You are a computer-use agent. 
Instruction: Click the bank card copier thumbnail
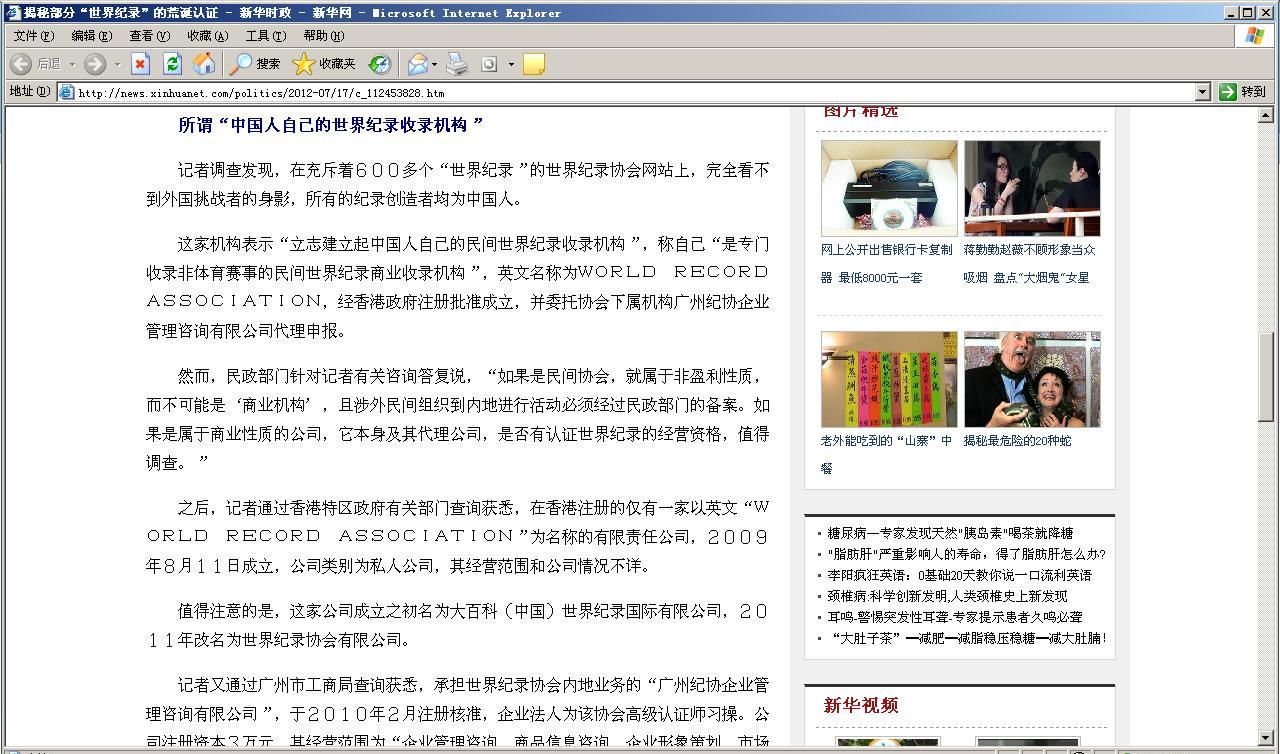pyautogui.click(x=889, y=188)
